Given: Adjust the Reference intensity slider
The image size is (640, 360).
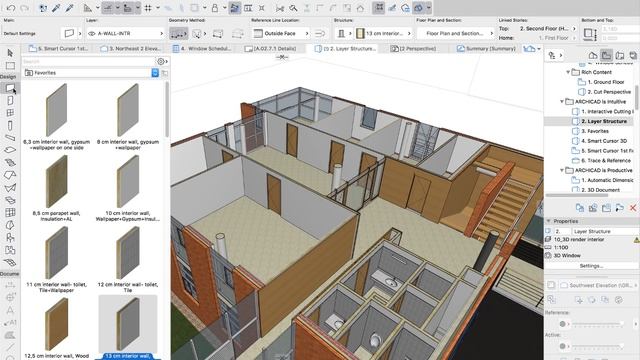Looking at the screenshot, I should 597,324.
